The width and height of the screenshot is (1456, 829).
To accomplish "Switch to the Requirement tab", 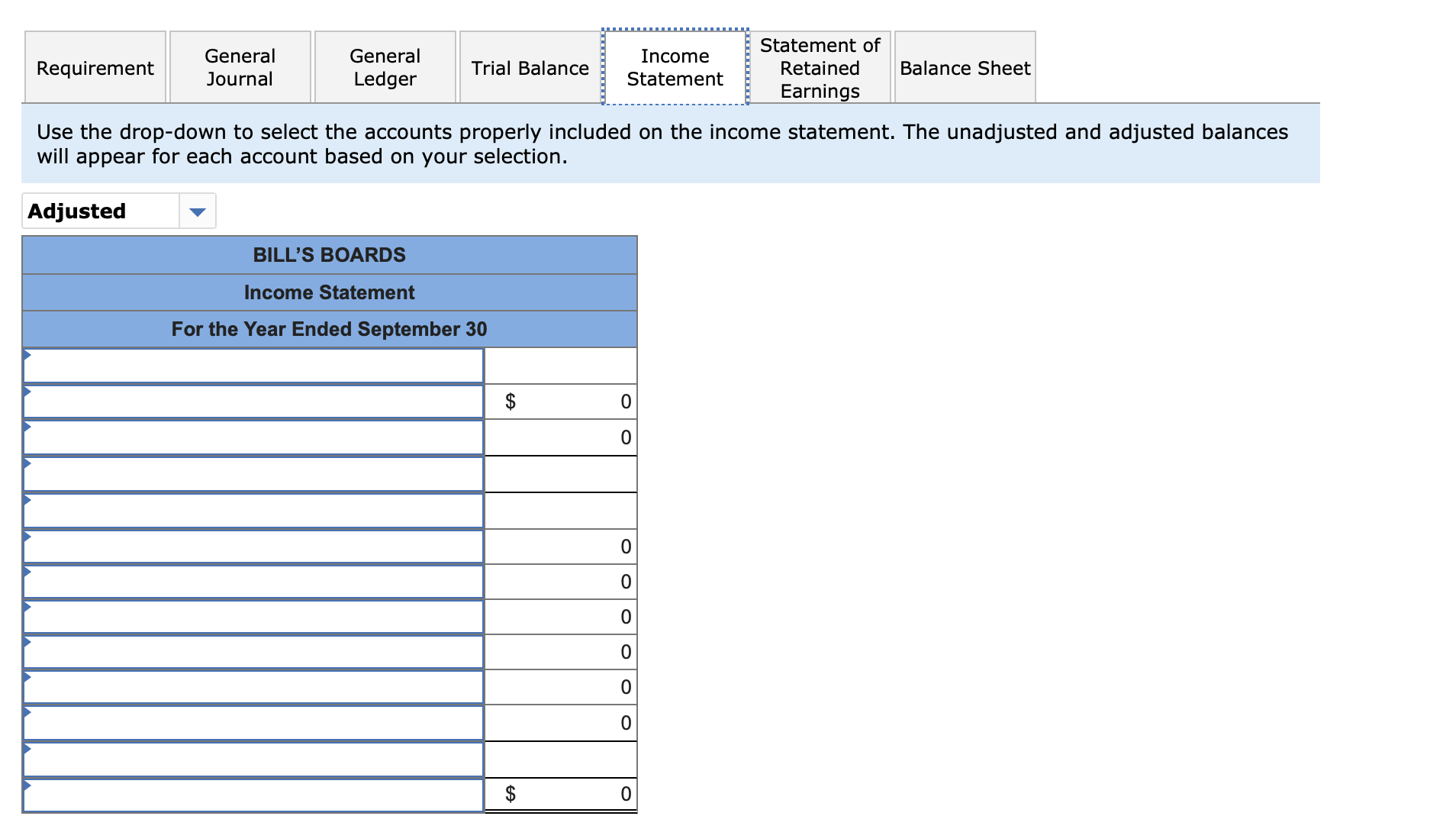I will click(x=95, y=67).
